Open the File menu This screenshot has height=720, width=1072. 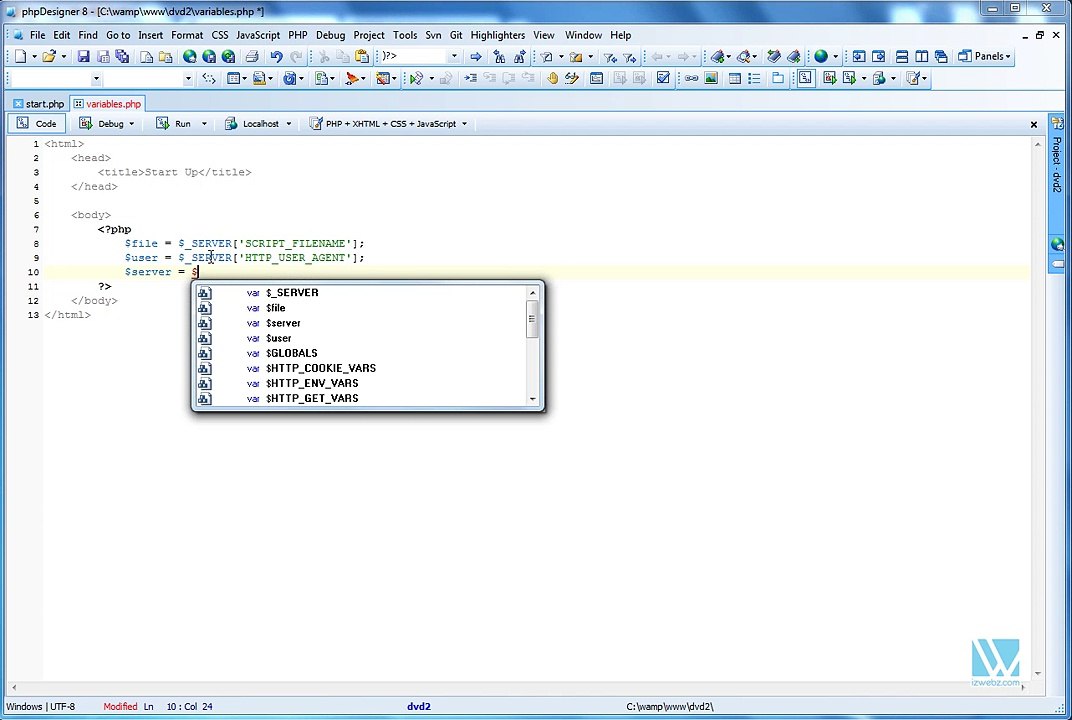tap(38, 35)
